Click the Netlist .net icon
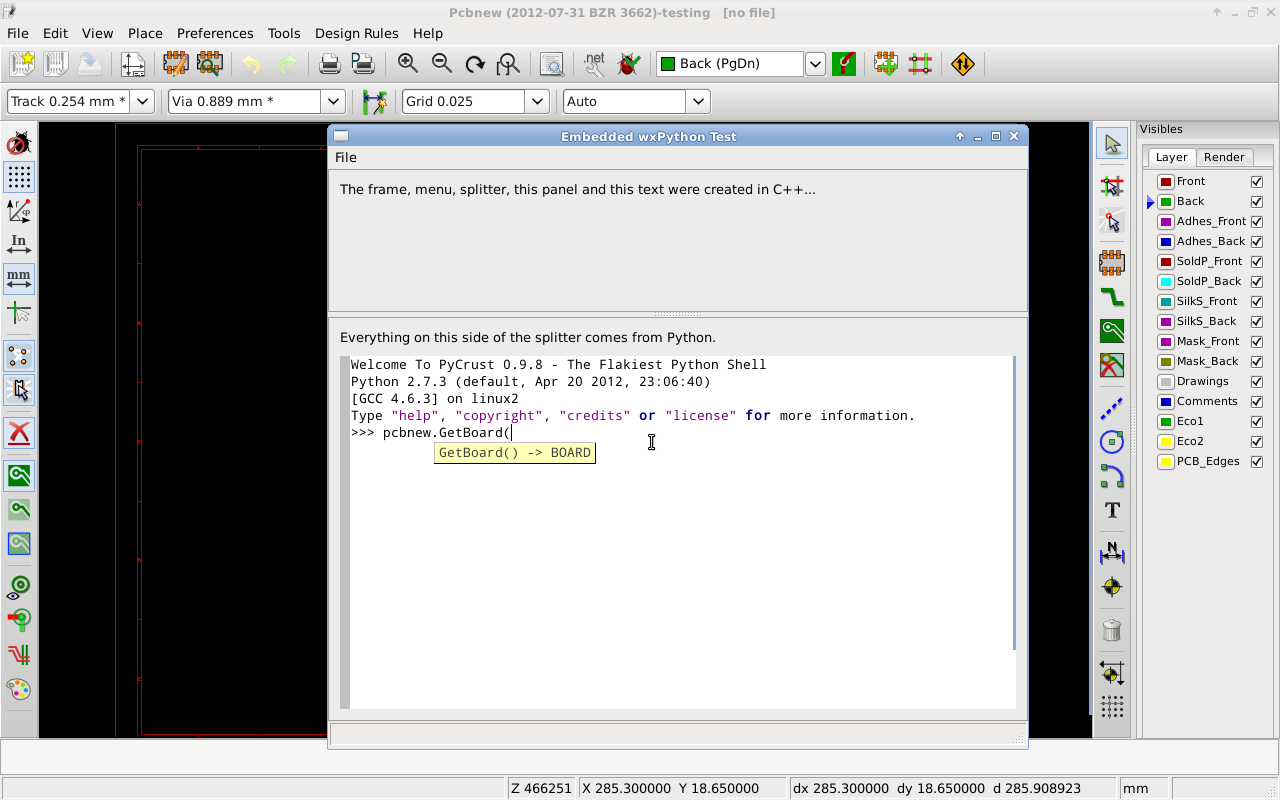The height and width of the screenshot is (800, 1280). (x=594, y=64)
